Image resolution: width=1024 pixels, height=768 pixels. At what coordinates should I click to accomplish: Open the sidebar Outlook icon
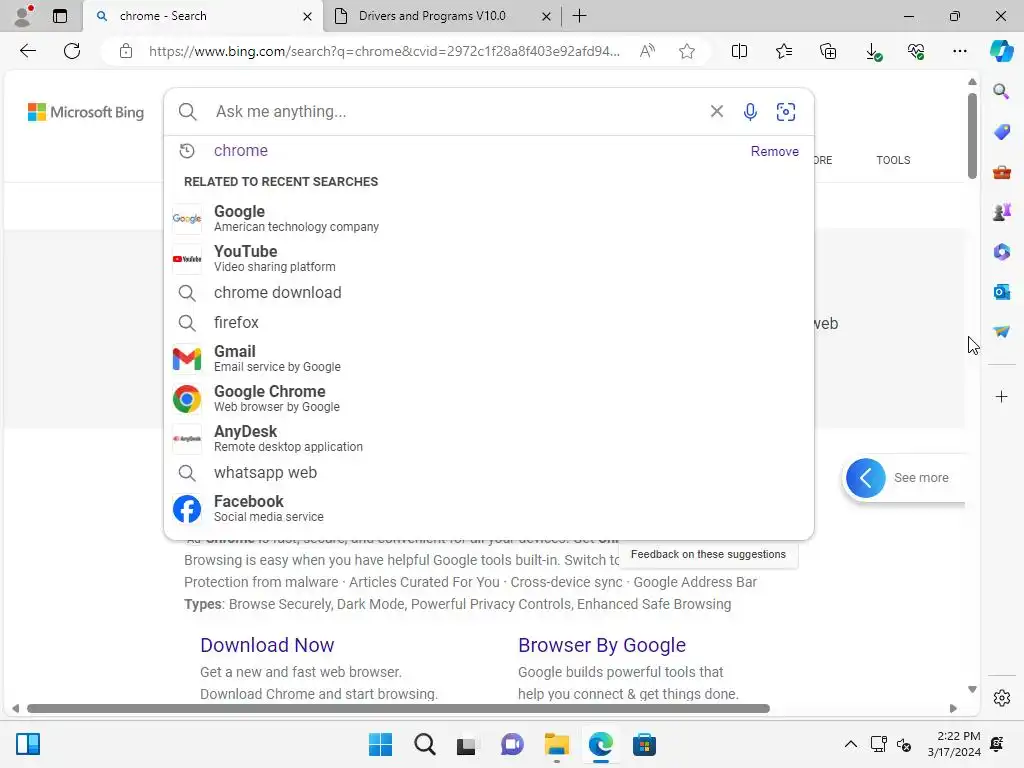pyautogui.click(x=1001, y=291)
